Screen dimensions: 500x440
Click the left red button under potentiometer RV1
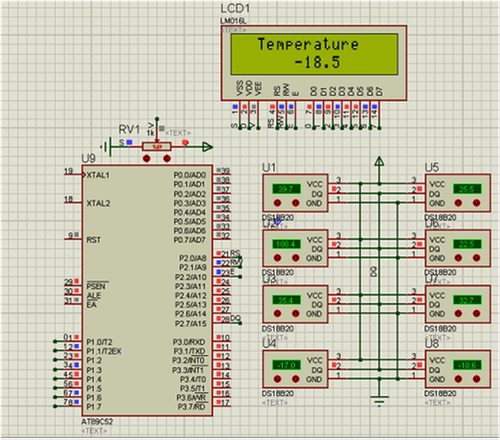click(x=146, y=158)
